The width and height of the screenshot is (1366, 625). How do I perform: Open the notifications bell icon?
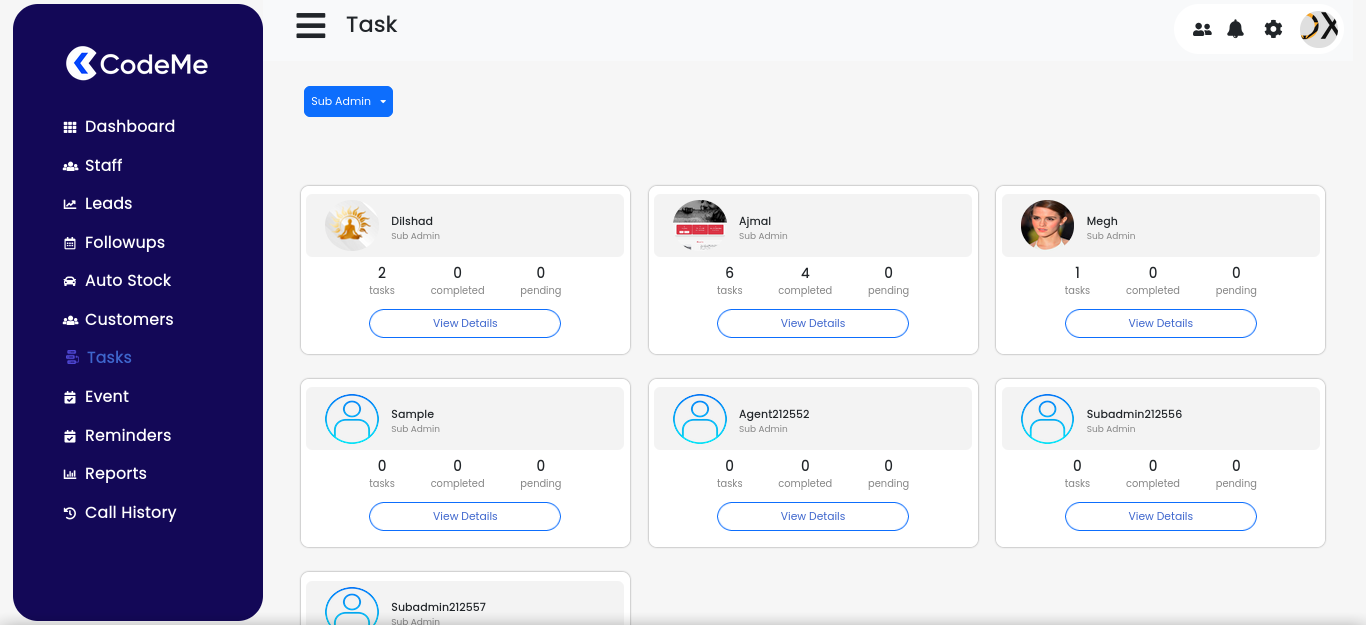[x=1236, y=29]
